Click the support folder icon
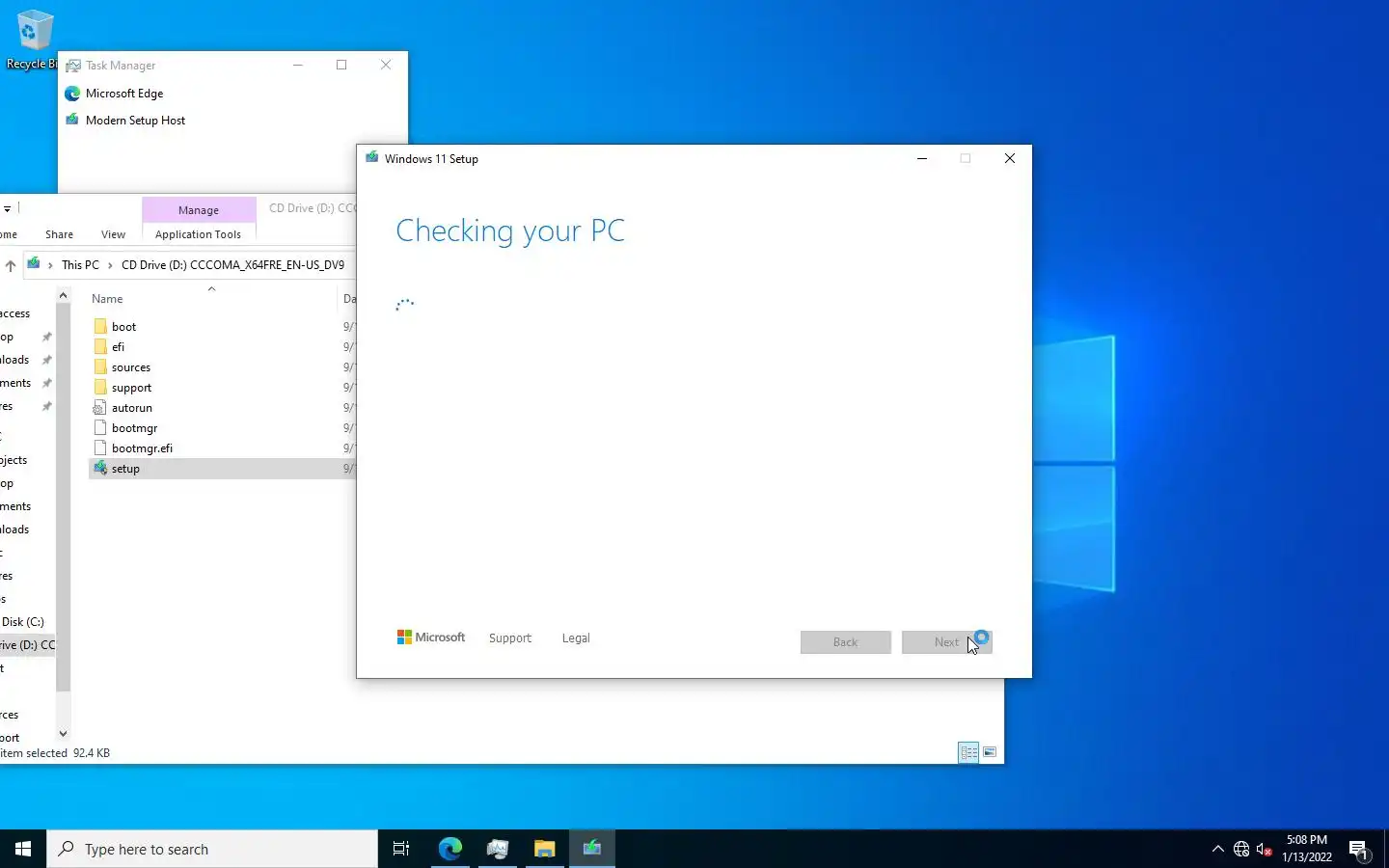 (x=100, y=388)
